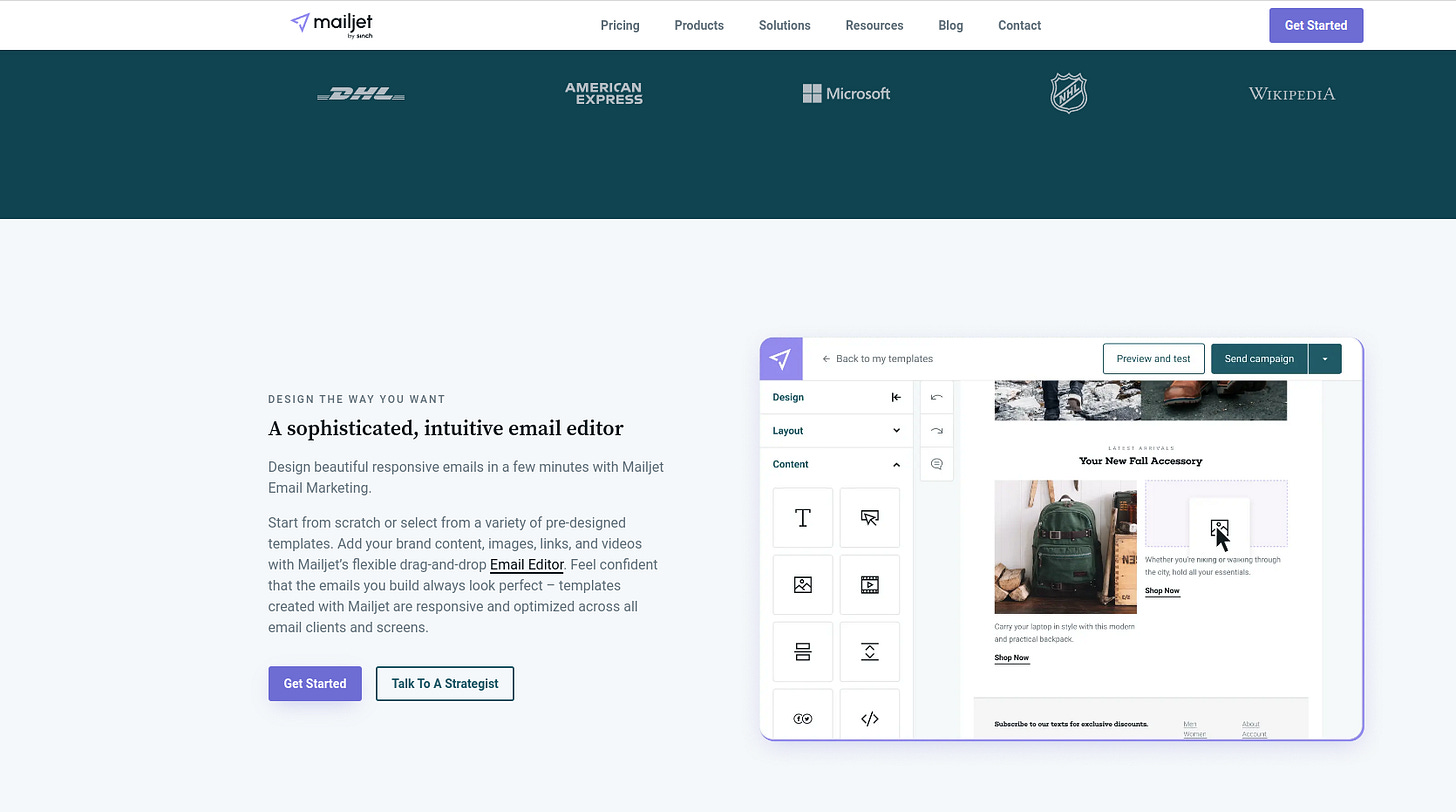Click Shop Now under the essentials text
The image size is (1456, 812).
click(x=1162, y=591)
